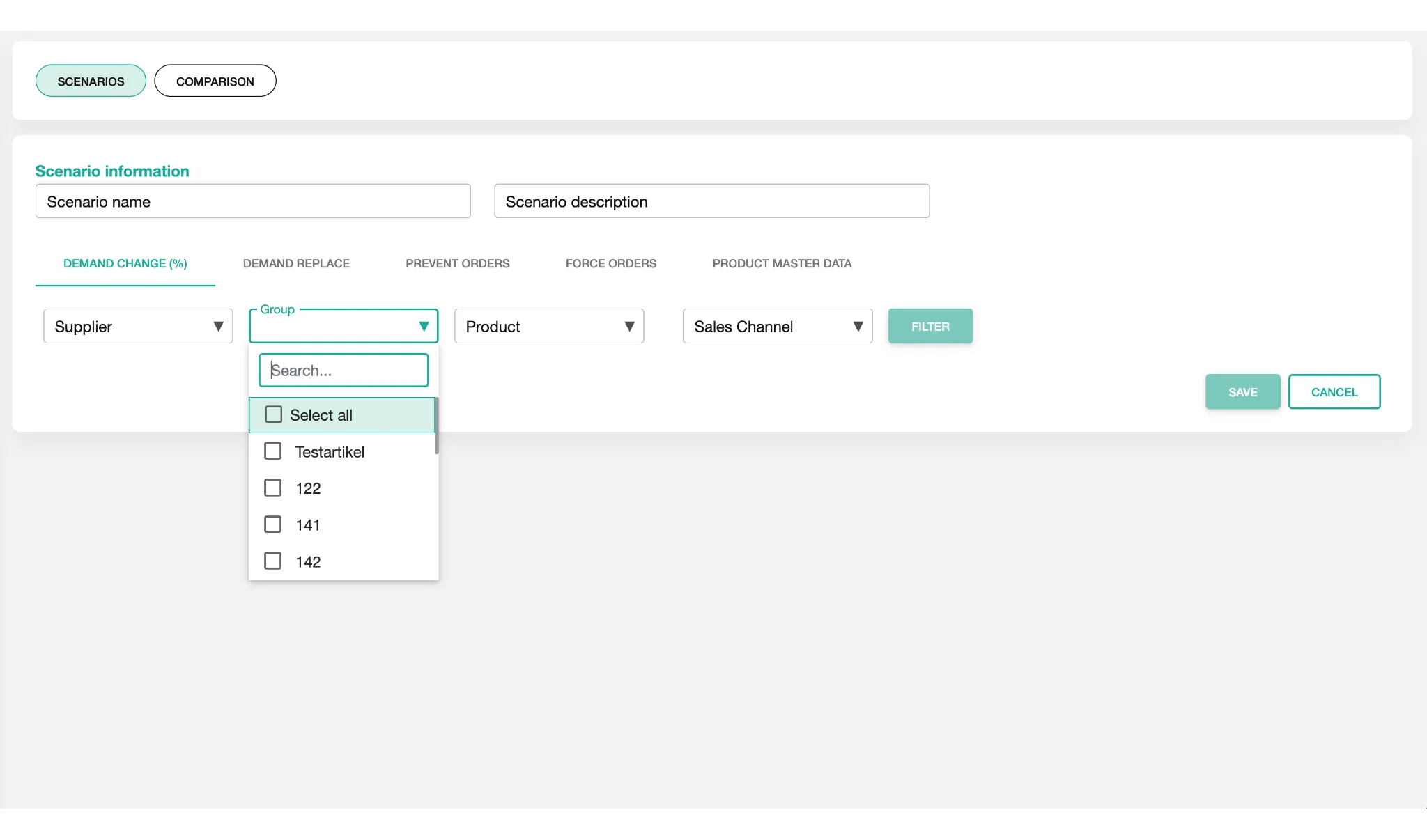Tick the Testartikel checkbox

pos(273,451)
